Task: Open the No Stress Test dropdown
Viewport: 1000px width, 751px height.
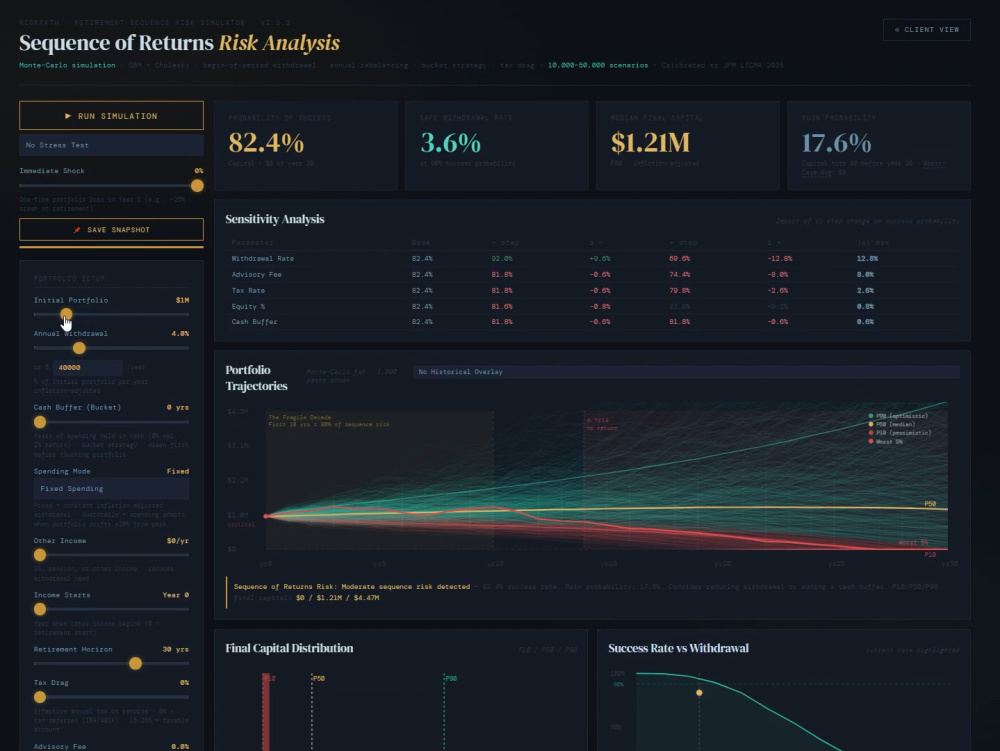Action: coord(112,145)
